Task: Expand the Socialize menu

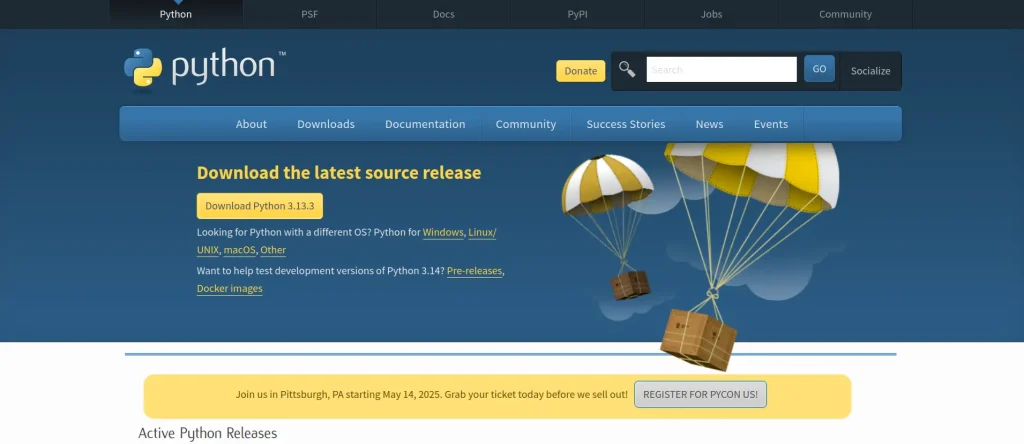Action: pos(870,71)
